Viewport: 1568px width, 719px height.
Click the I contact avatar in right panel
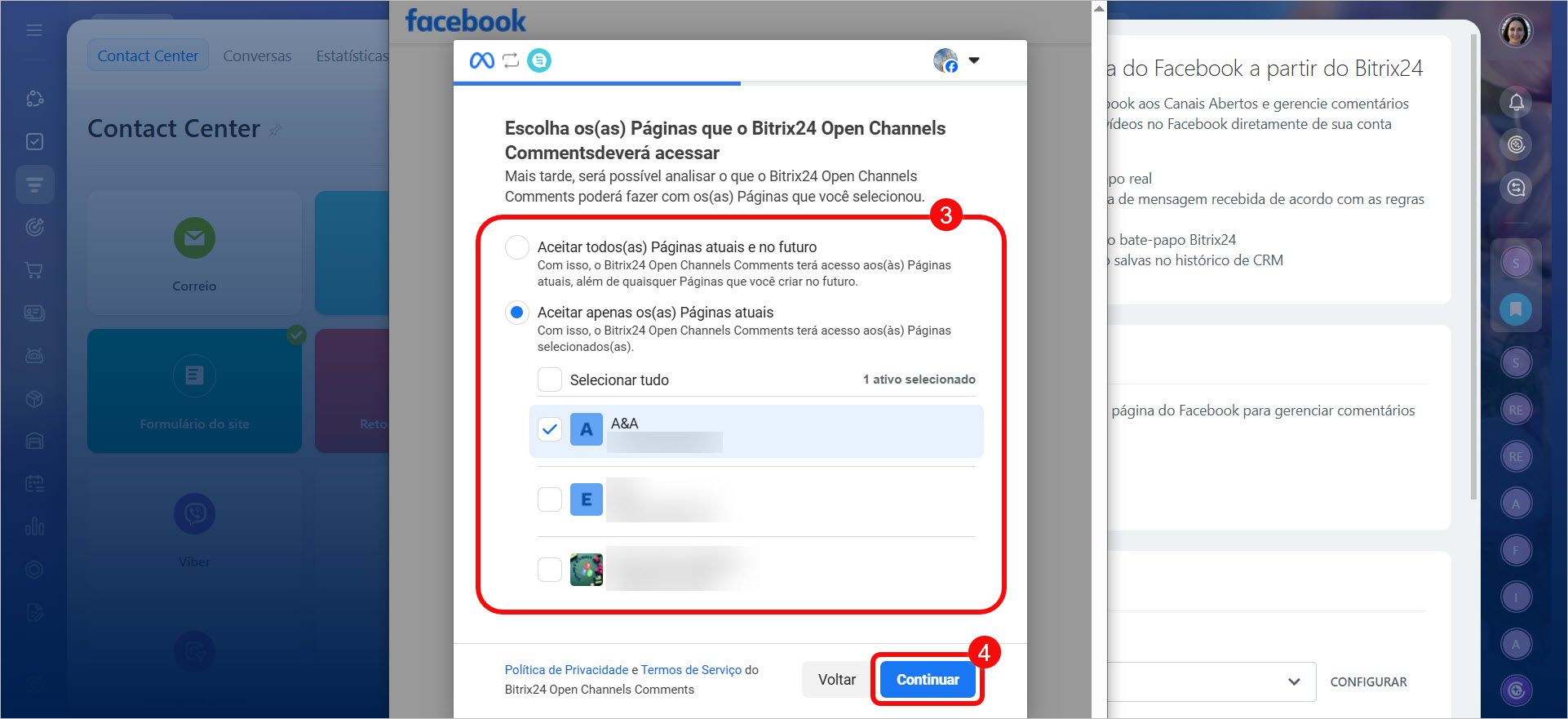pyautogui.click(x=1516, y=597)
